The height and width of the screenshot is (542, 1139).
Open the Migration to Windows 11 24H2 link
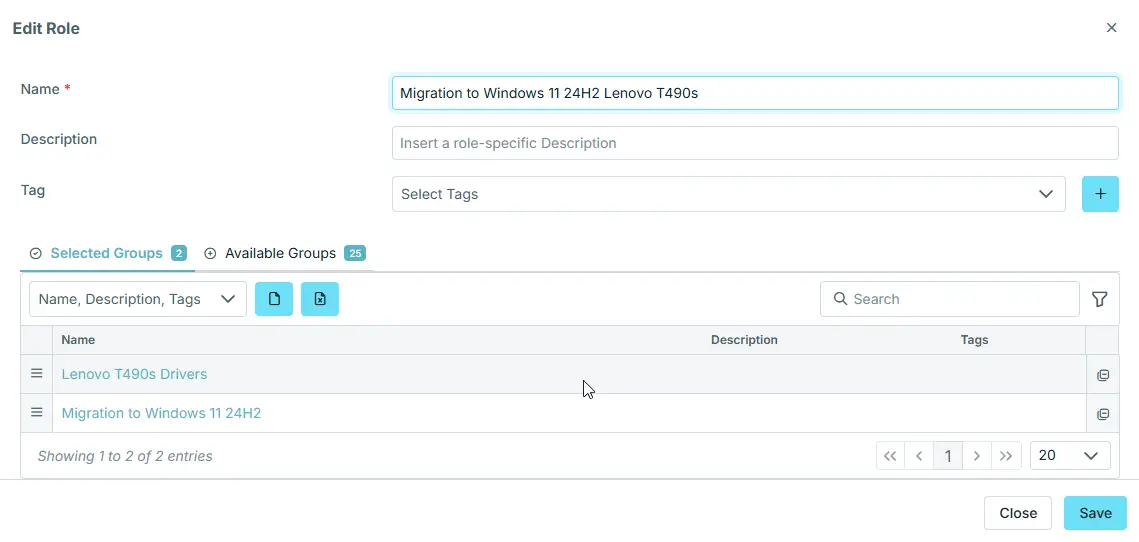click(161, 413)
